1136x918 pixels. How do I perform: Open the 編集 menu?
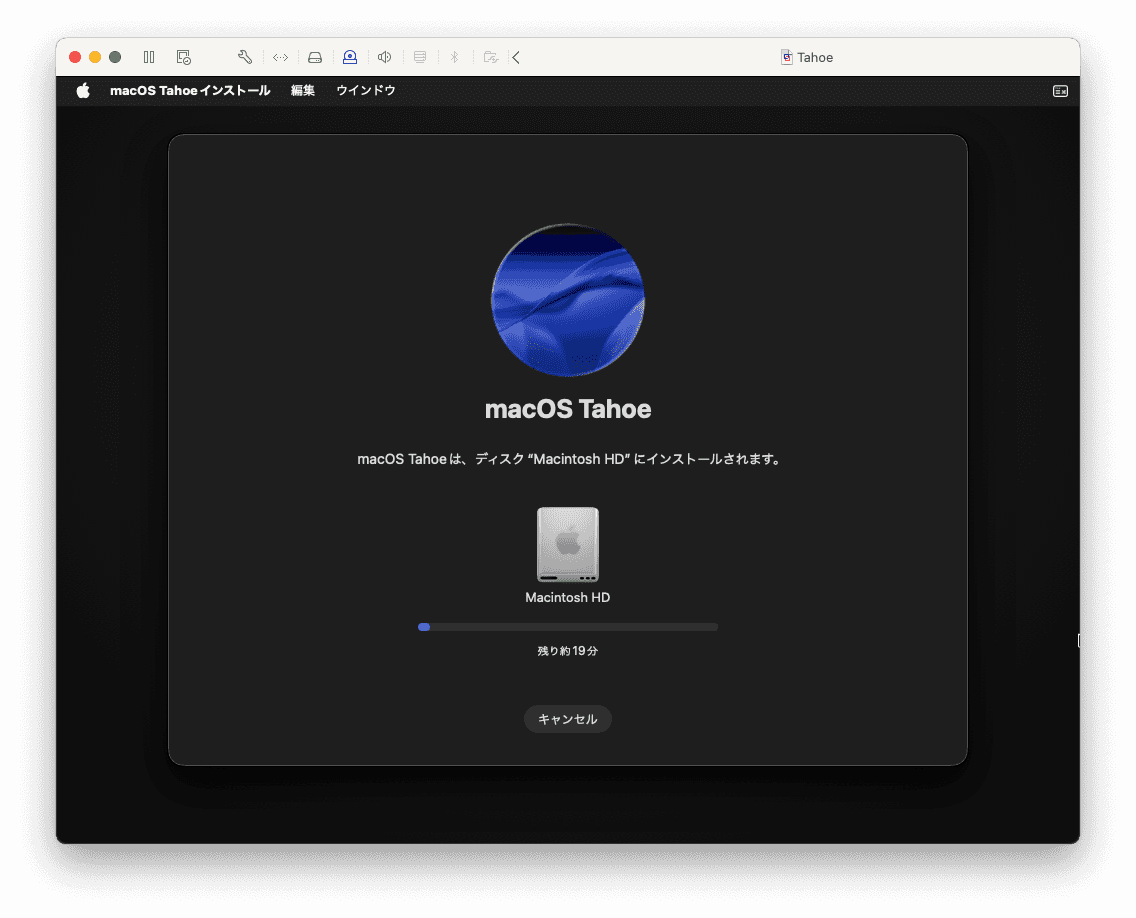303,90
